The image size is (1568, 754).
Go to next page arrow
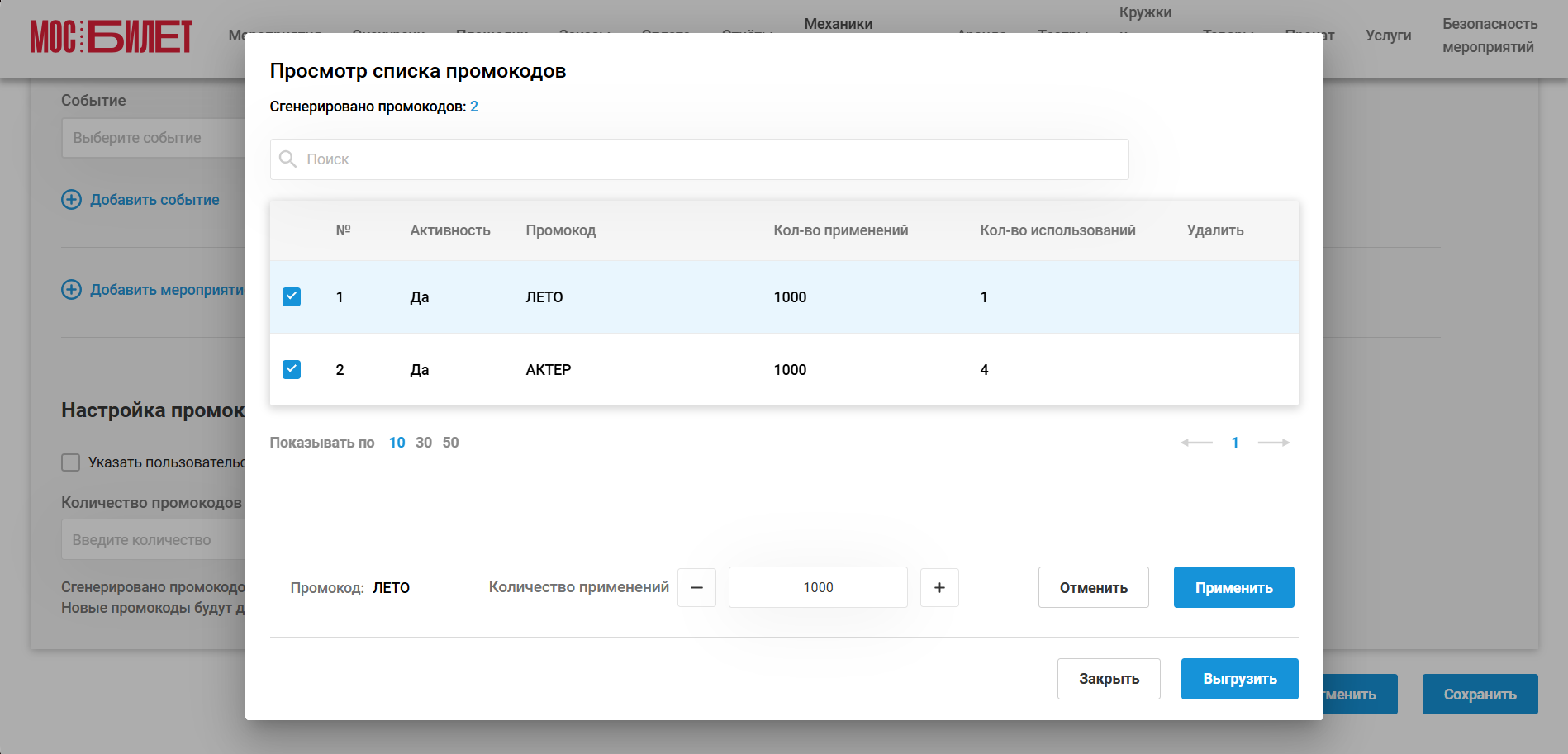pyautogui.click(x=1274, y=443)
